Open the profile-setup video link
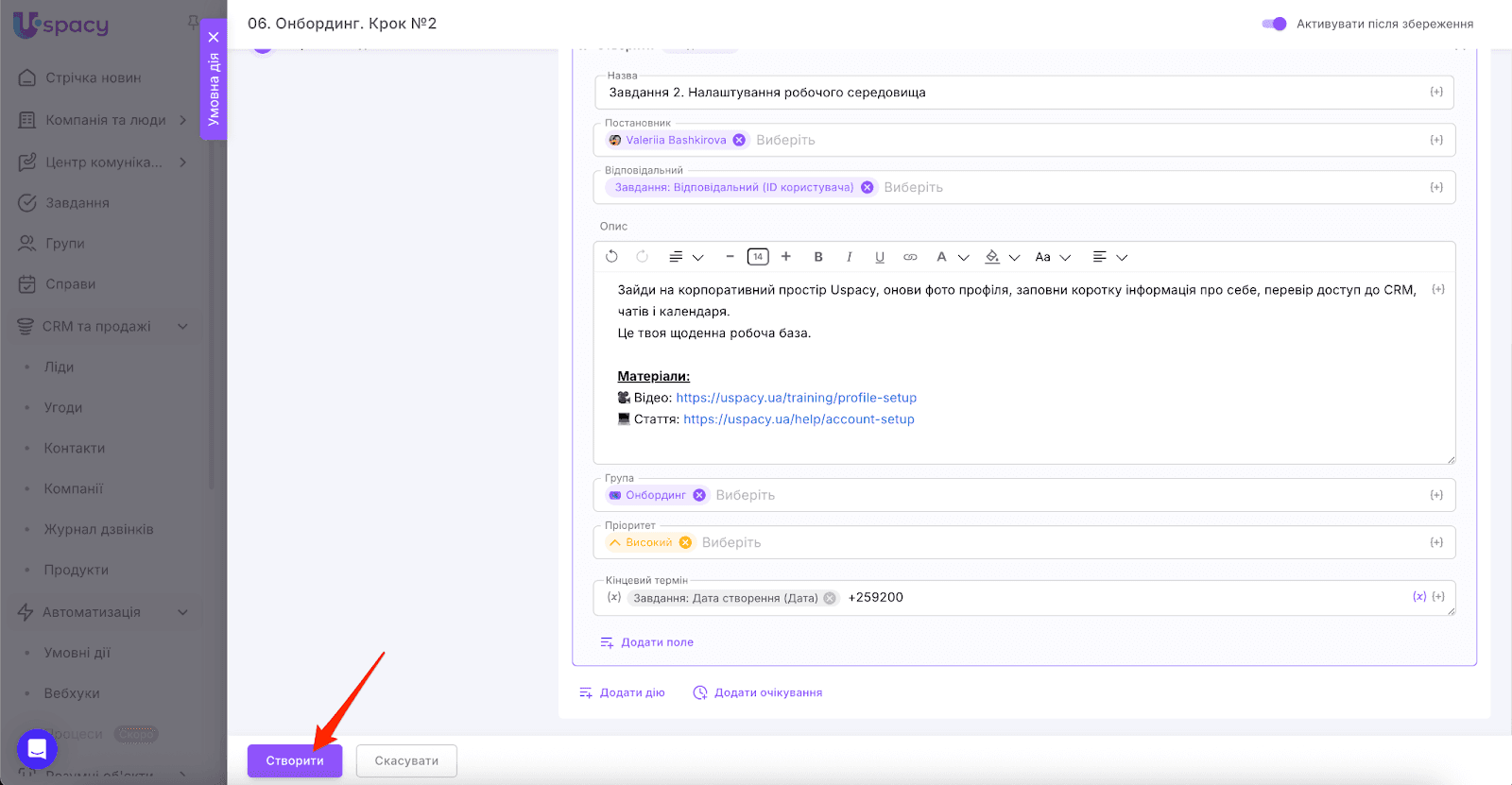Viewport: 1512px width, 785px height. tap(796, 398)
